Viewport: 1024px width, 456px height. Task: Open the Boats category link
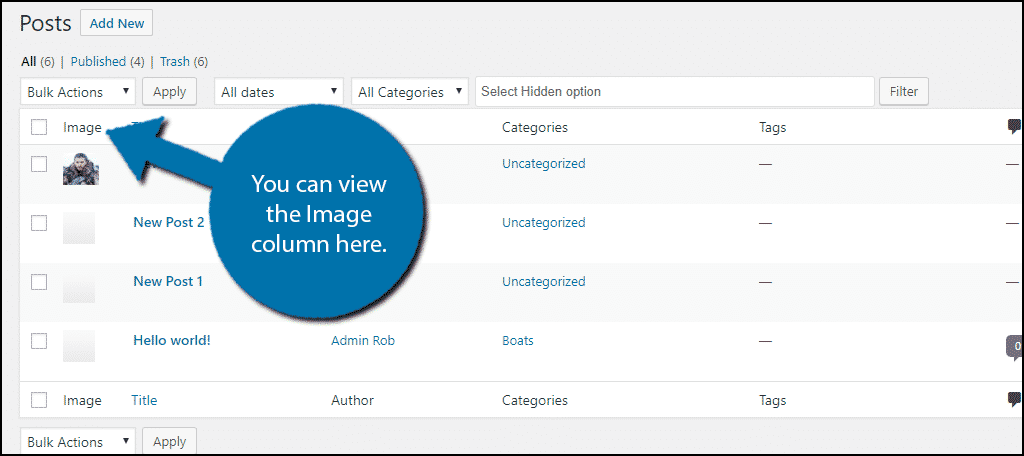[x=517, y=341]
